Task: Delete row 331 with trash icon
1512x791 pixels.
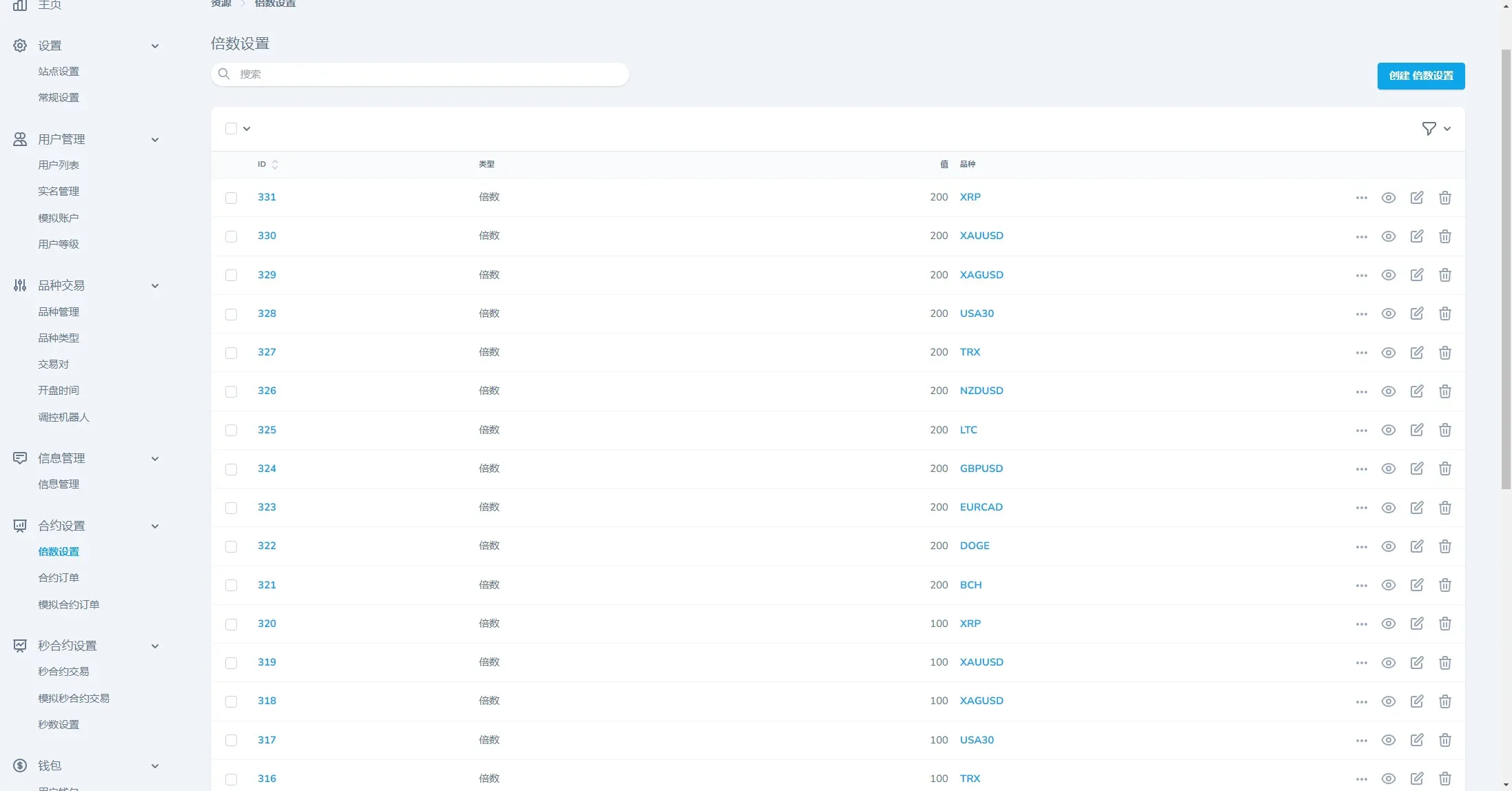Action: [x=1445, y=198]
